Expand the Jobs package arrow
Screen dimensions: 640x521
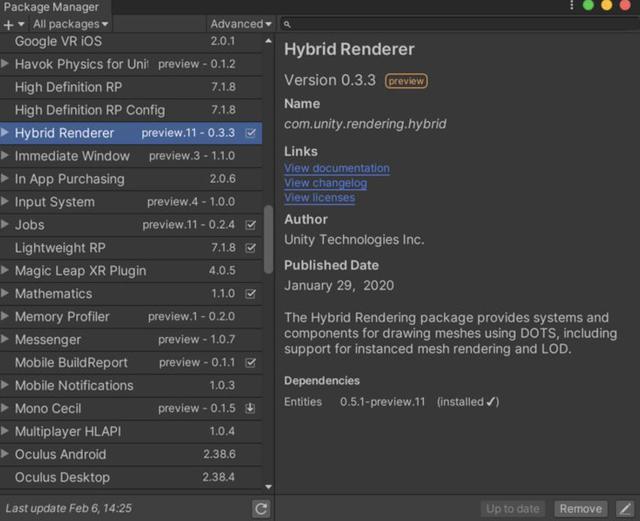point(5,224)
